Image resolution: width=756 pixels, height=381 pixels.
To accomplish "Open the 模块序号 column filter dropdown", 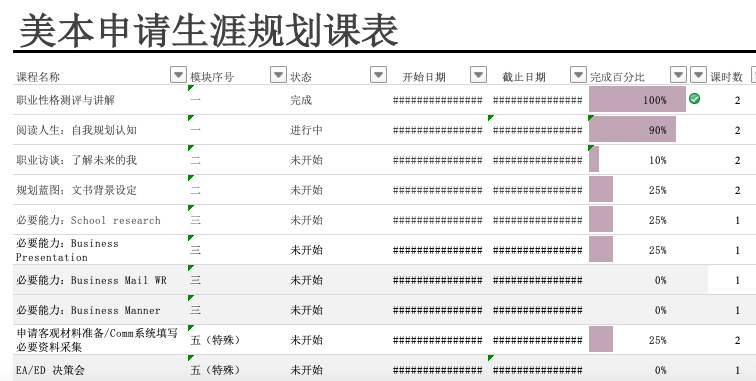I will (278, 75).
